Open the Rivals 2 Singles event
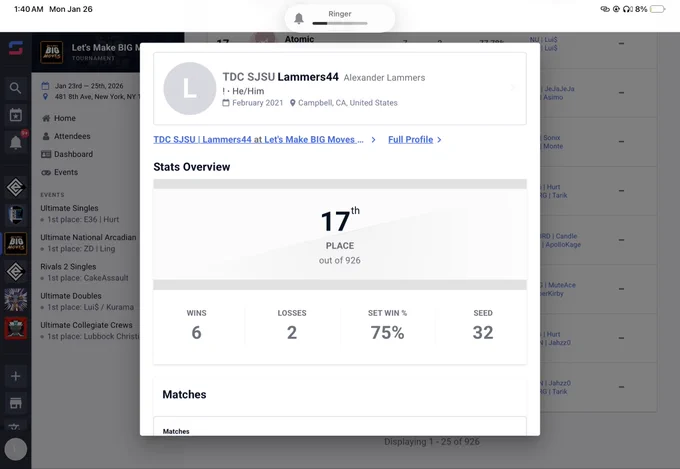This screenshot has width=680, height=469. (x=68, y=266)
